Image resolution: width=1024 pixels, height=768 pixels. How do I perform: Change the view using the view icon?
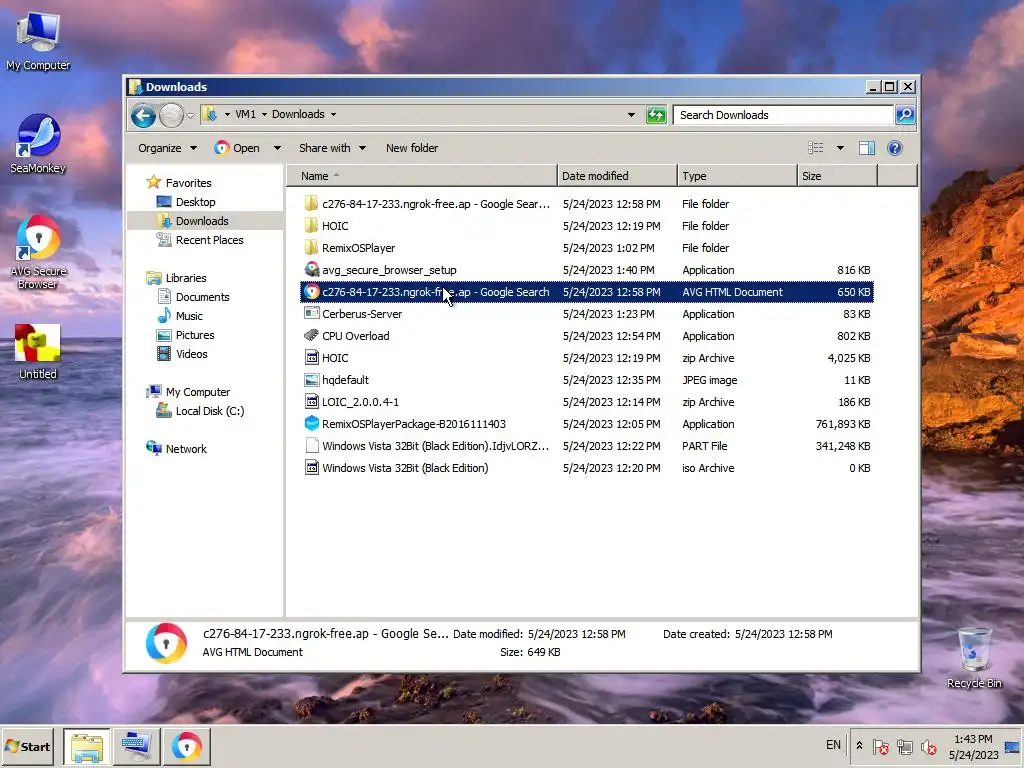coord(816,148)
